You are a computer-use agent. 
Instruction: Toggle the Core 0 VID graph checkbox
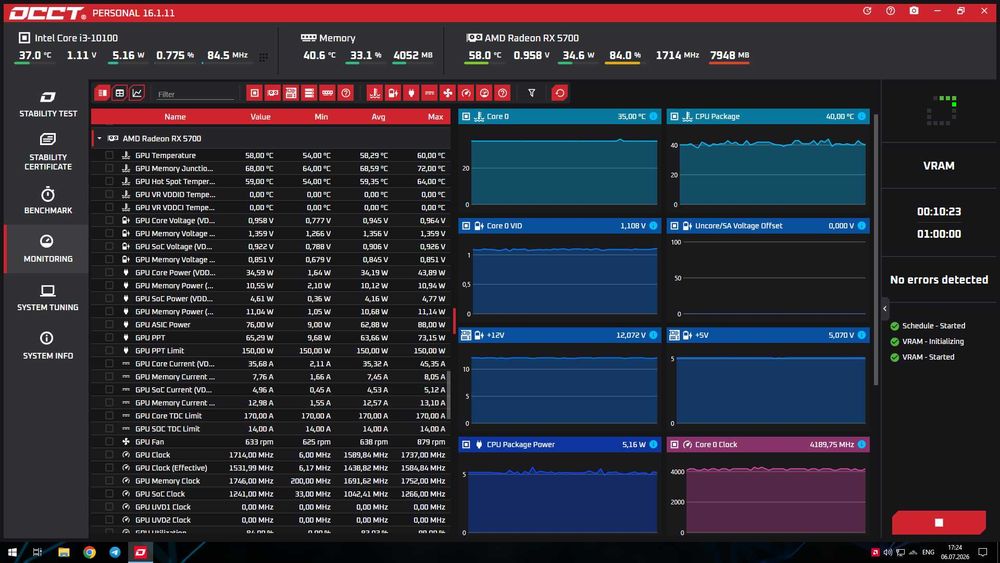[x=466, y=226]
